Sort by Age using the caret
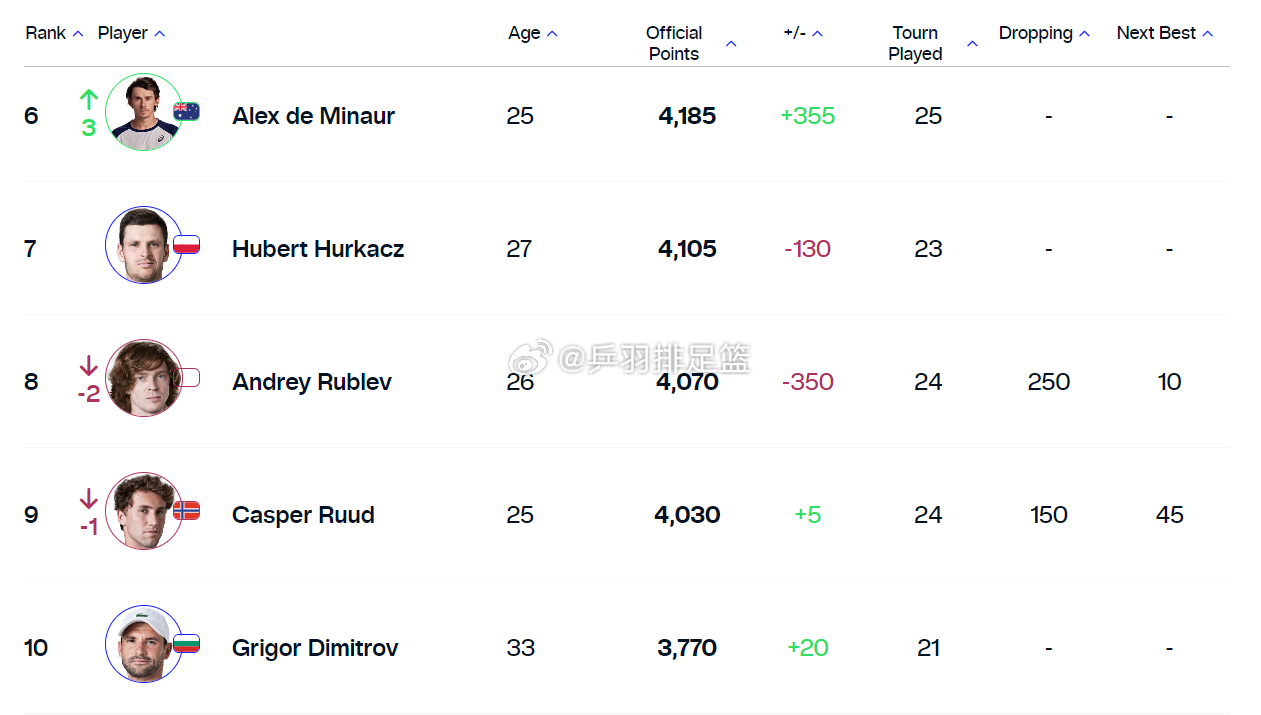1261x715 pixels. (552, 34)
